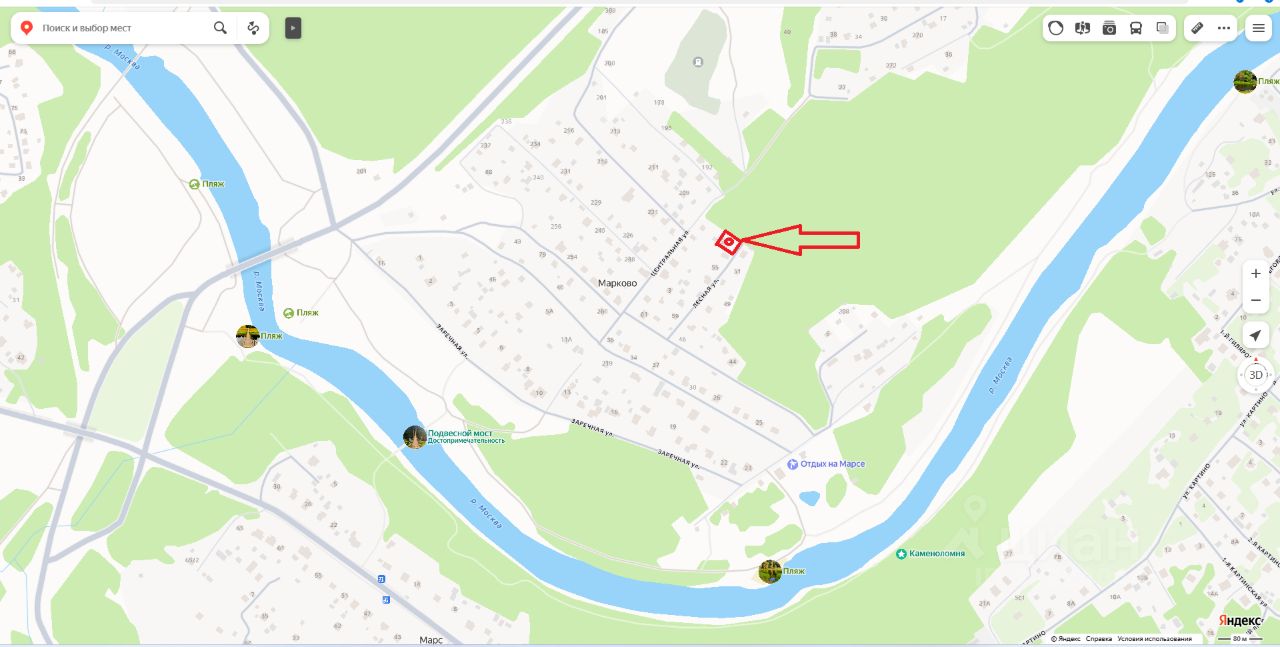Open the Справка link
Screen dimensions: 1280x647
1099,638
